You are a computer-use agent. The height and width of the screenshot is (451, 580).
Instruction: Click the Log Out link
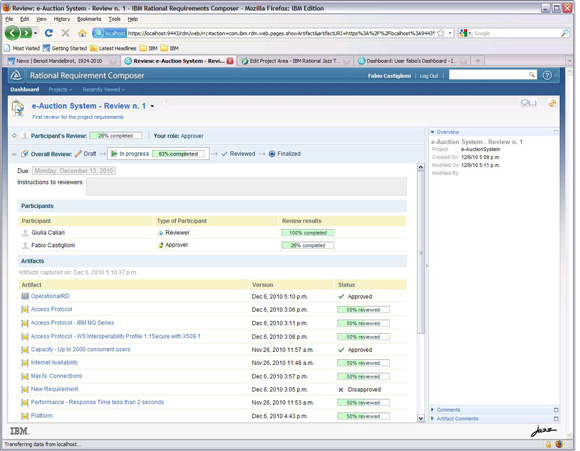click(429, 76)
